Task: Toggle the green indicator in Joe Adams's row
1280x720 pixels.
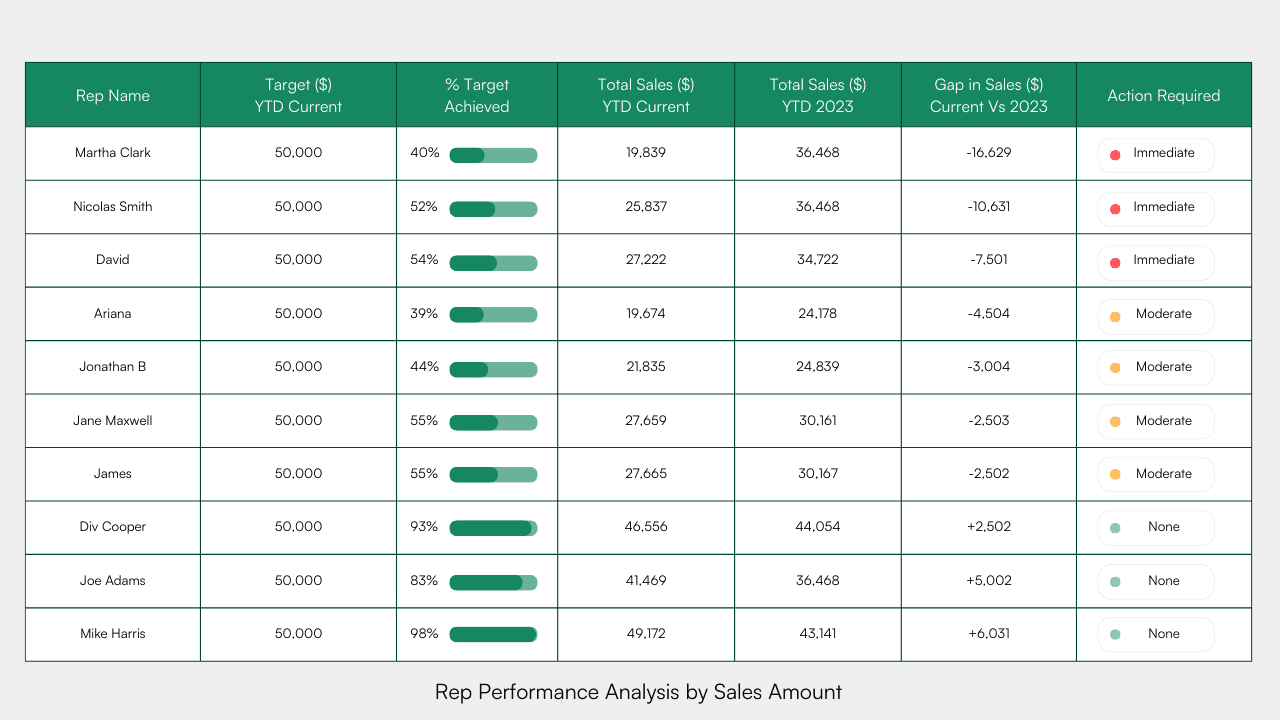Action: (1114, 581)
